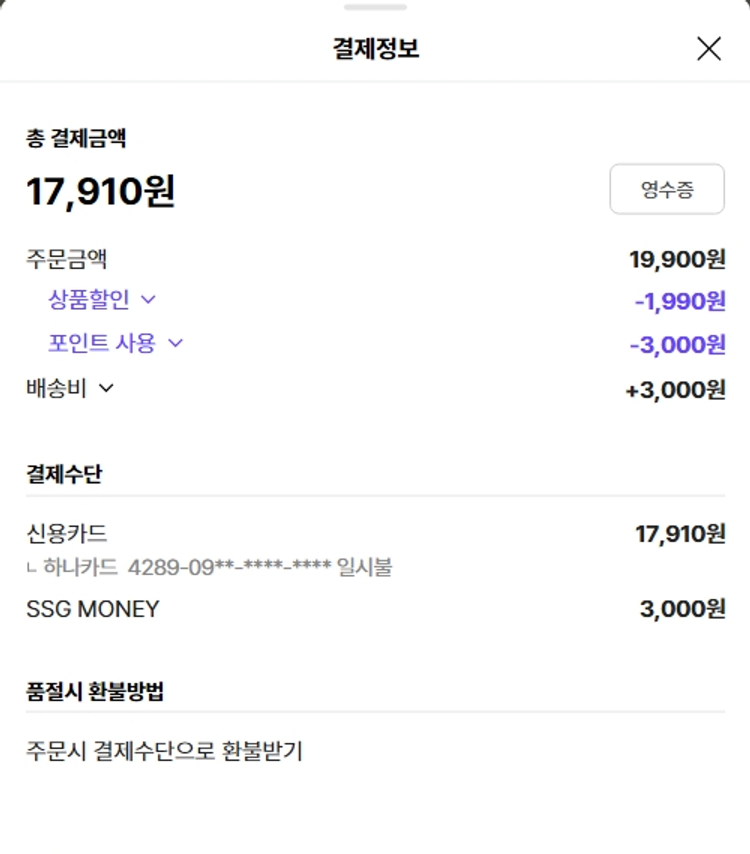The image size is (750, 854).
Task: Expand the 상품할인 chevron arrow
Action: click(x=148, y=298)
